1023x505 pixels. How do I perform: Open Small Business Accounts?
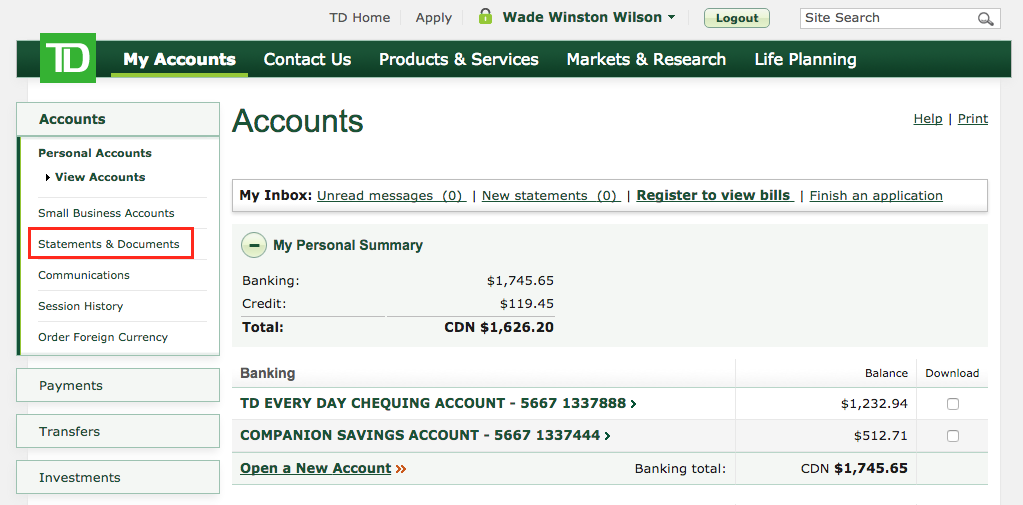click(106, 213)
